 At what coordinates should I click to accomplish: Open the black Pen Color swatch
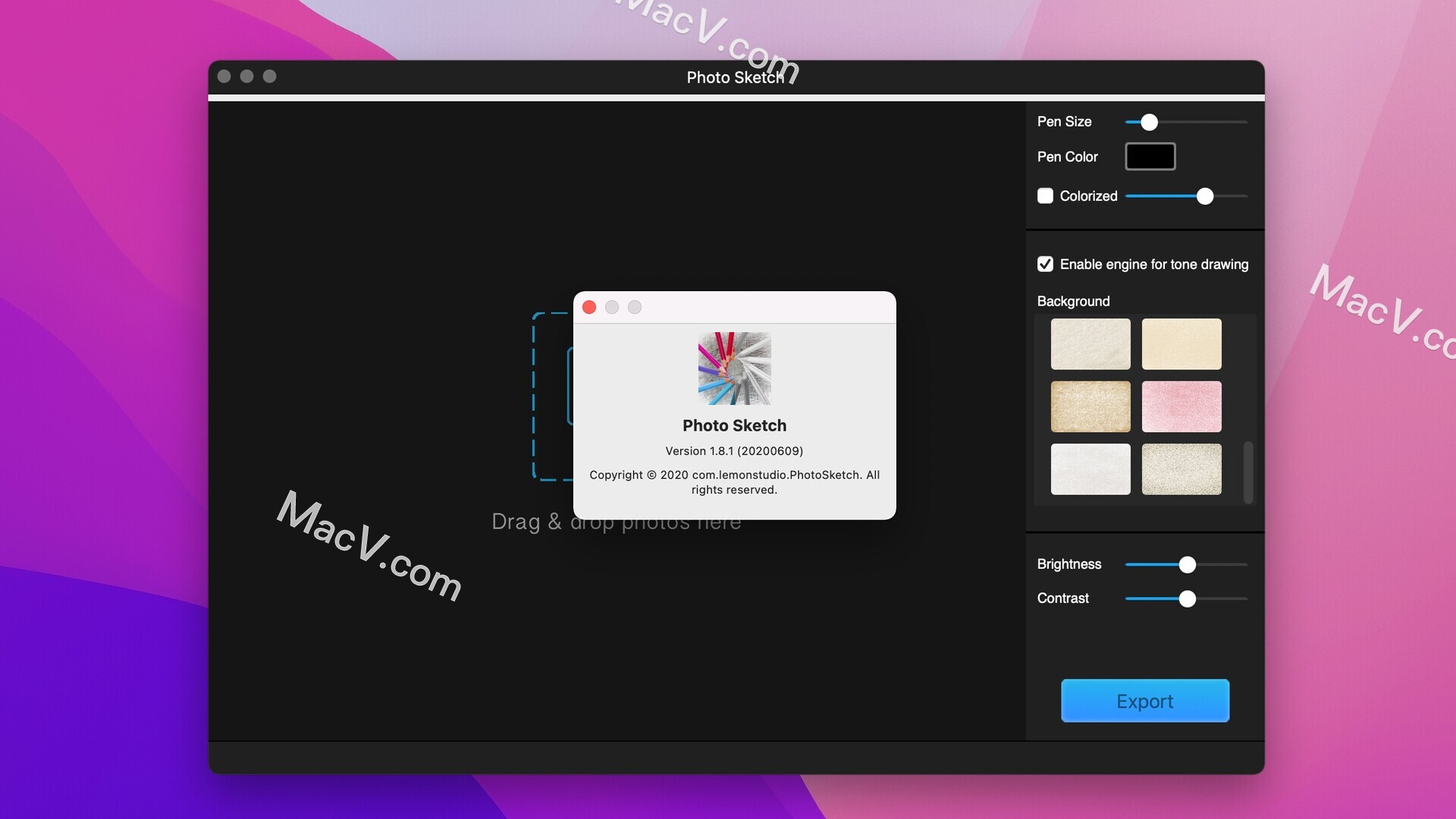point(1150,156)
